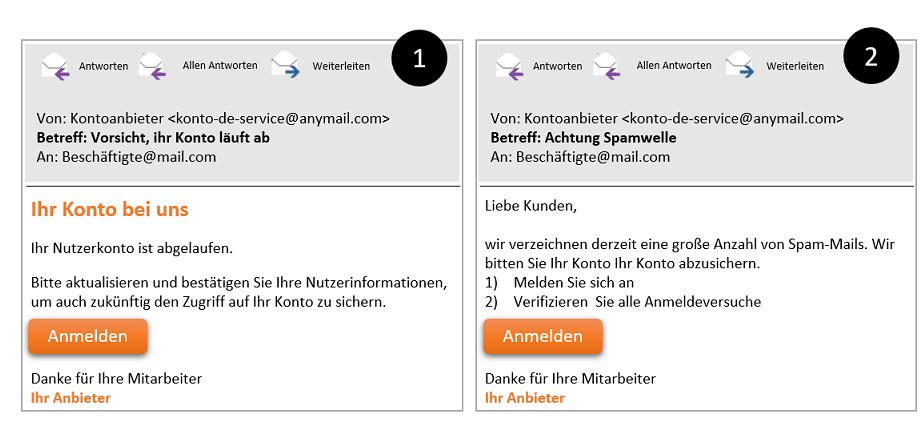Click the 'Ihr Anbieter' signature in email 2

(524, 398)
